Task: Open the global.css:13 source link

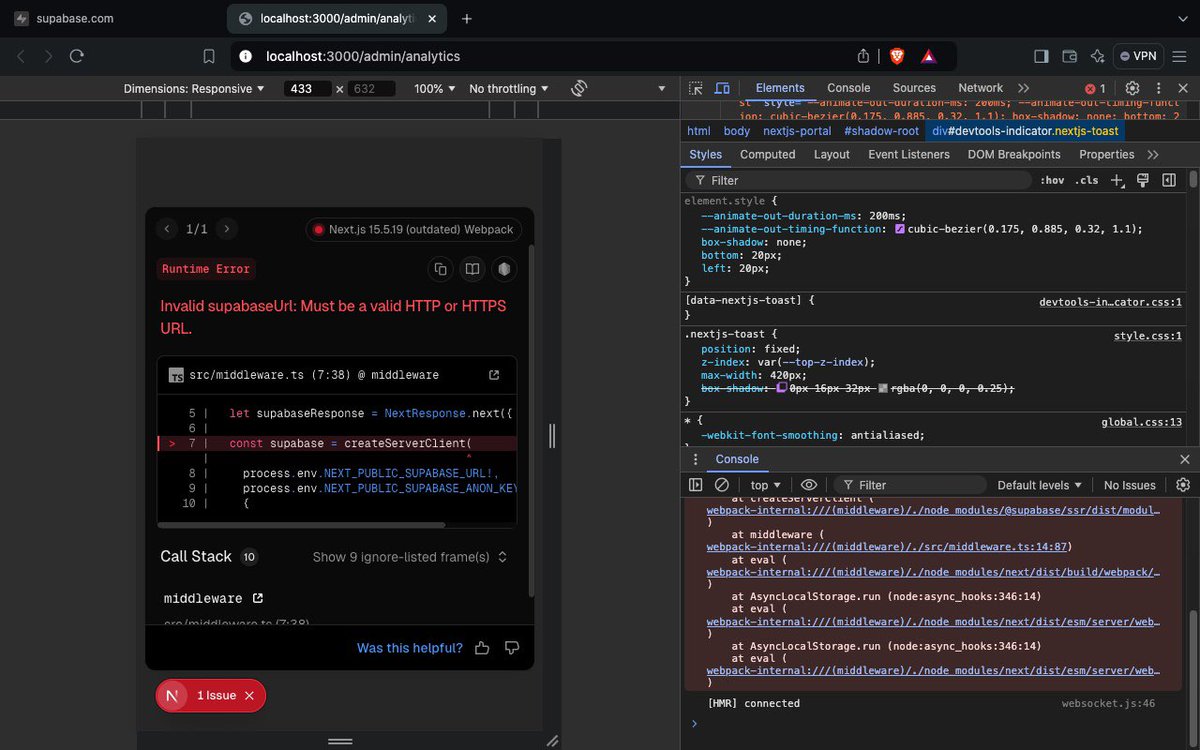Action: pos(1141,423)
